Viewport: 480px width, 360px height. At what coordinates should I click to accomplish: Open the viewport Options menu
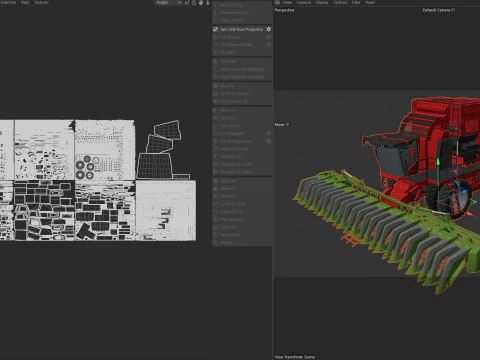340,2
